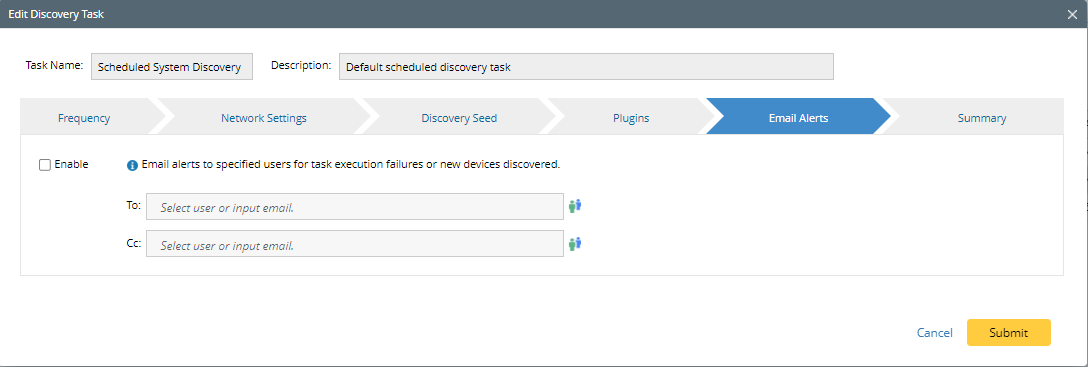The image size is (1088, 367).
Task: Click the To: label
Action: [134, 206]
